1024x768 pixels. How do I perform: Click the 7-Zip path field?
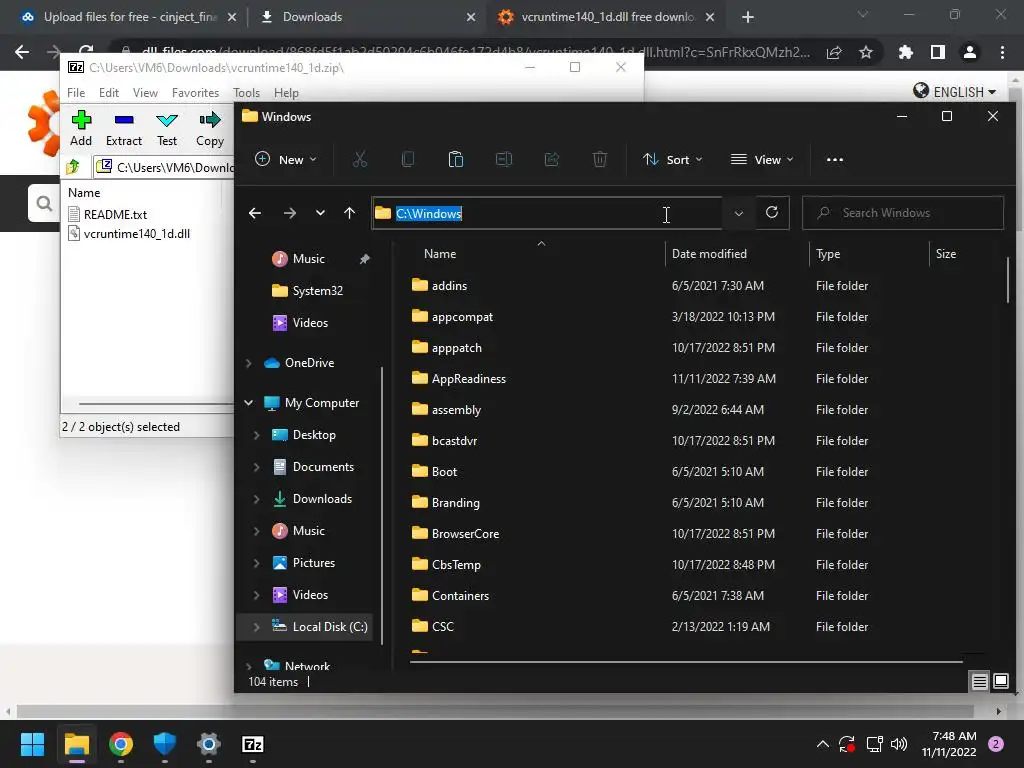163,167
